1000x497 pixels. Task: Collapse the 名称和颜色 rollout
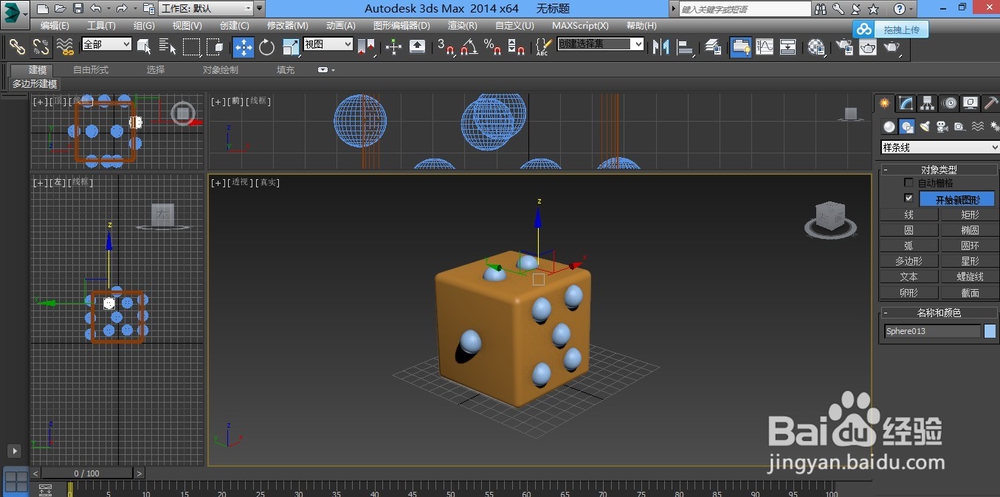[x=939, y=313]
